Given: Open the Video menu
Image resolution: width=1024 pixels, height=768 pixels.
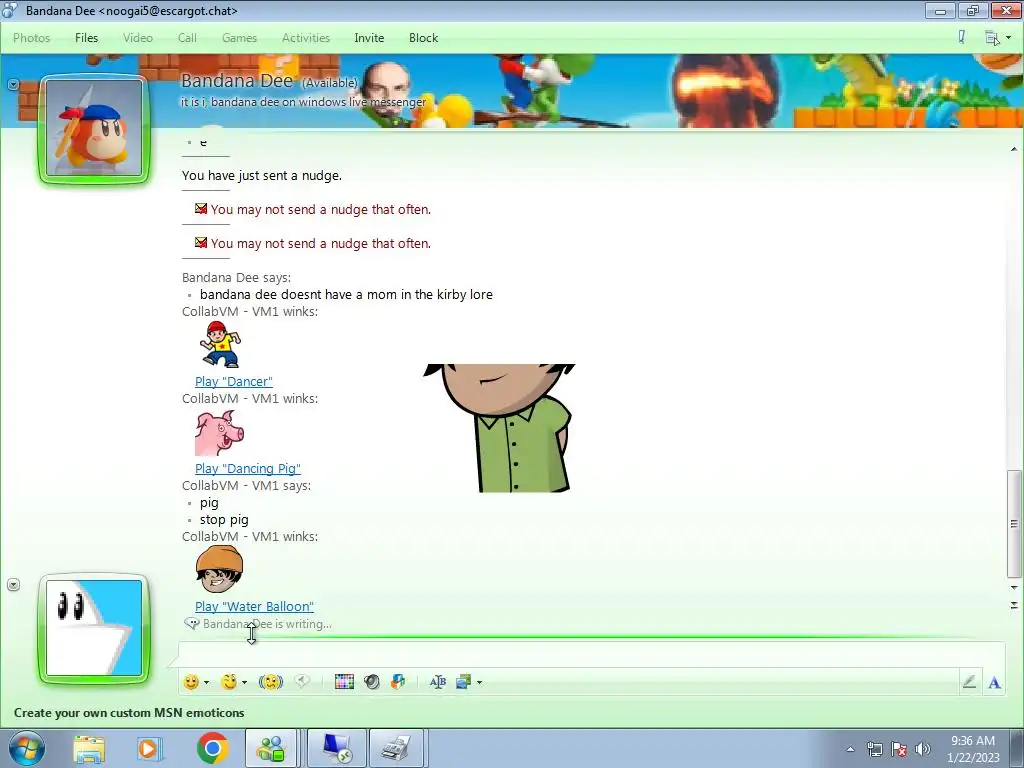Looking at the screenshot, I should click(138, 38).
